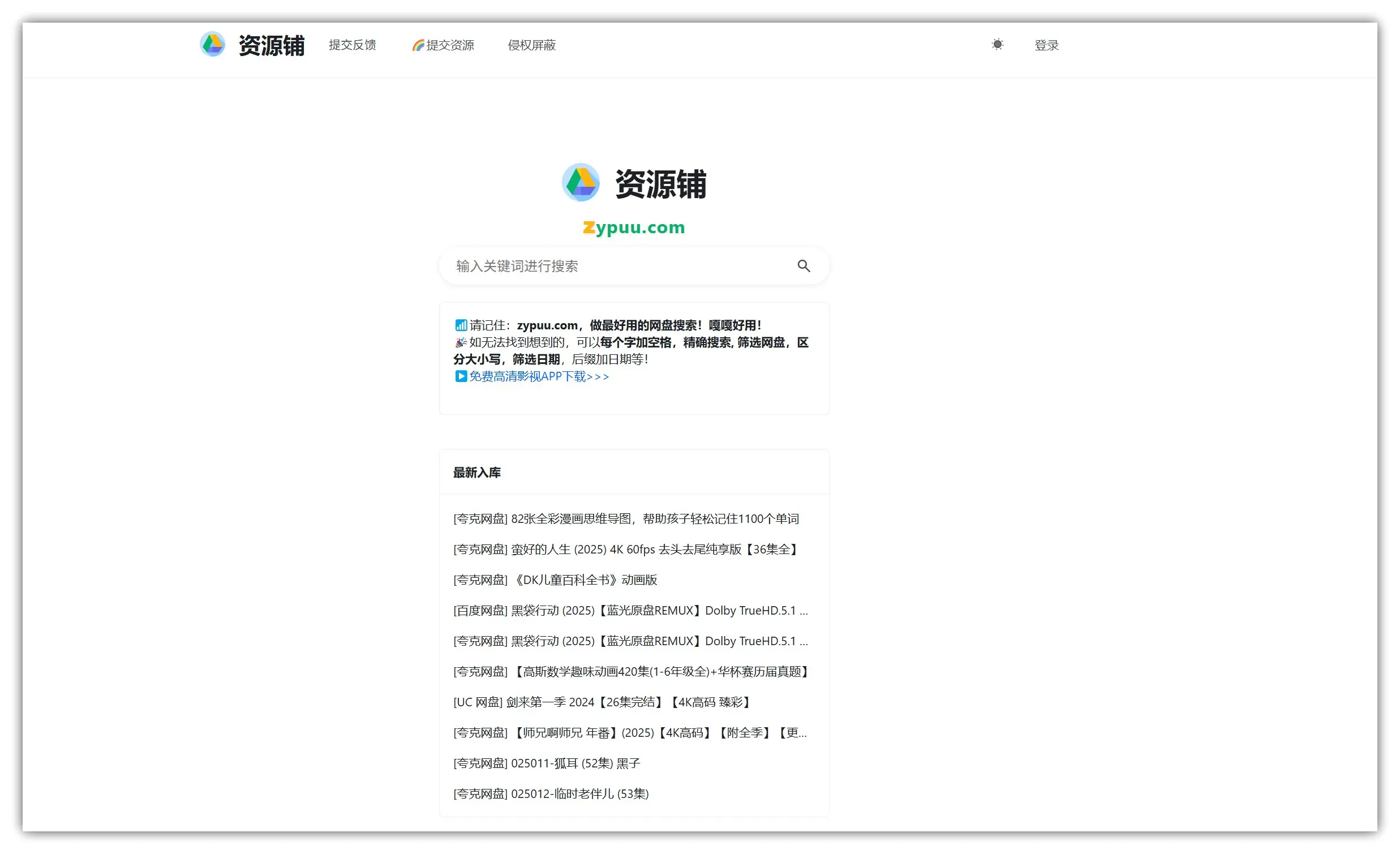
Task: Click the rainbow icon beside 提交资源
Action: 419,45
